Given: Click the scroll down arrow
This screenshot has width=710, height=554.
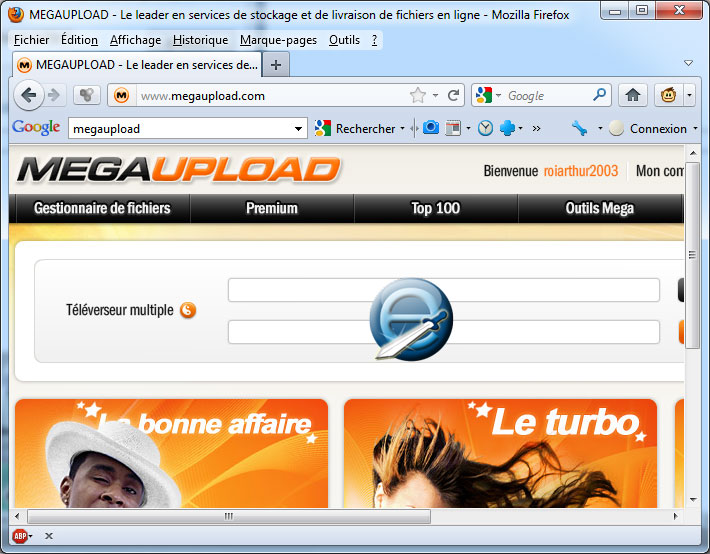Looking at the screenshot, I should [x=693, y=500].
